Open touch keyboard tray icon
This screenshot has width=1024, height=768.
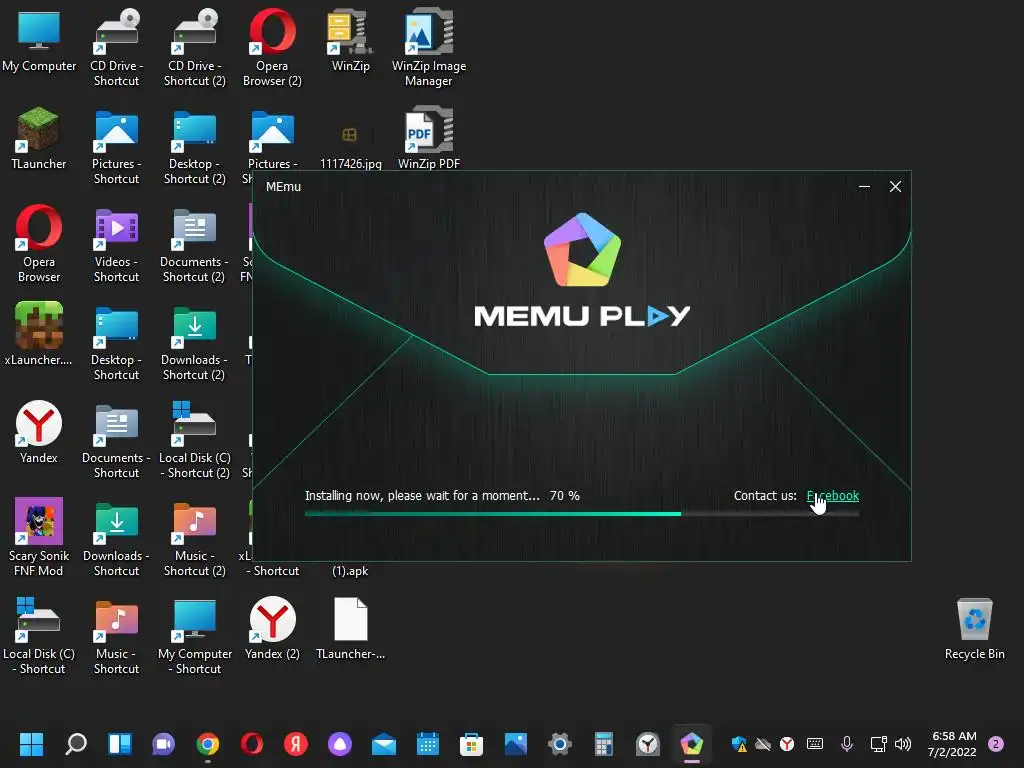tap(815, 744)
